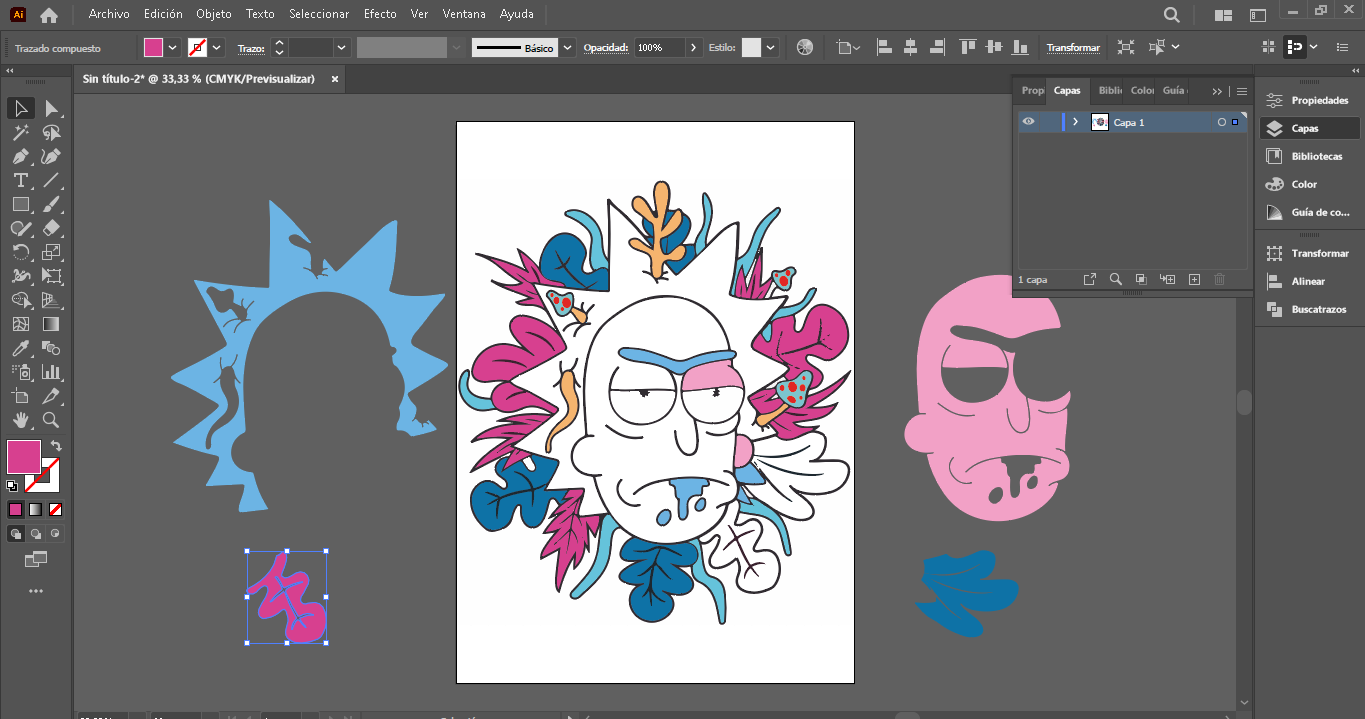
Task: Select the Zoom tool
Action: click(x=51, y=420)
